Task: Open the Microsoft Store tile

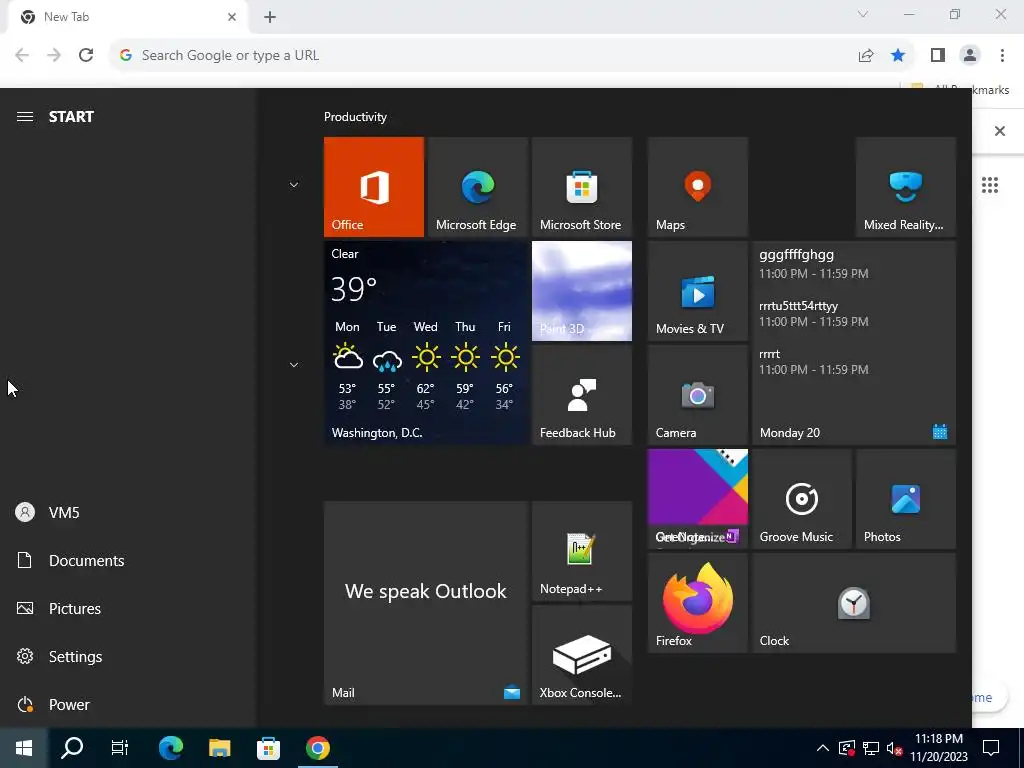Action: 582,187
